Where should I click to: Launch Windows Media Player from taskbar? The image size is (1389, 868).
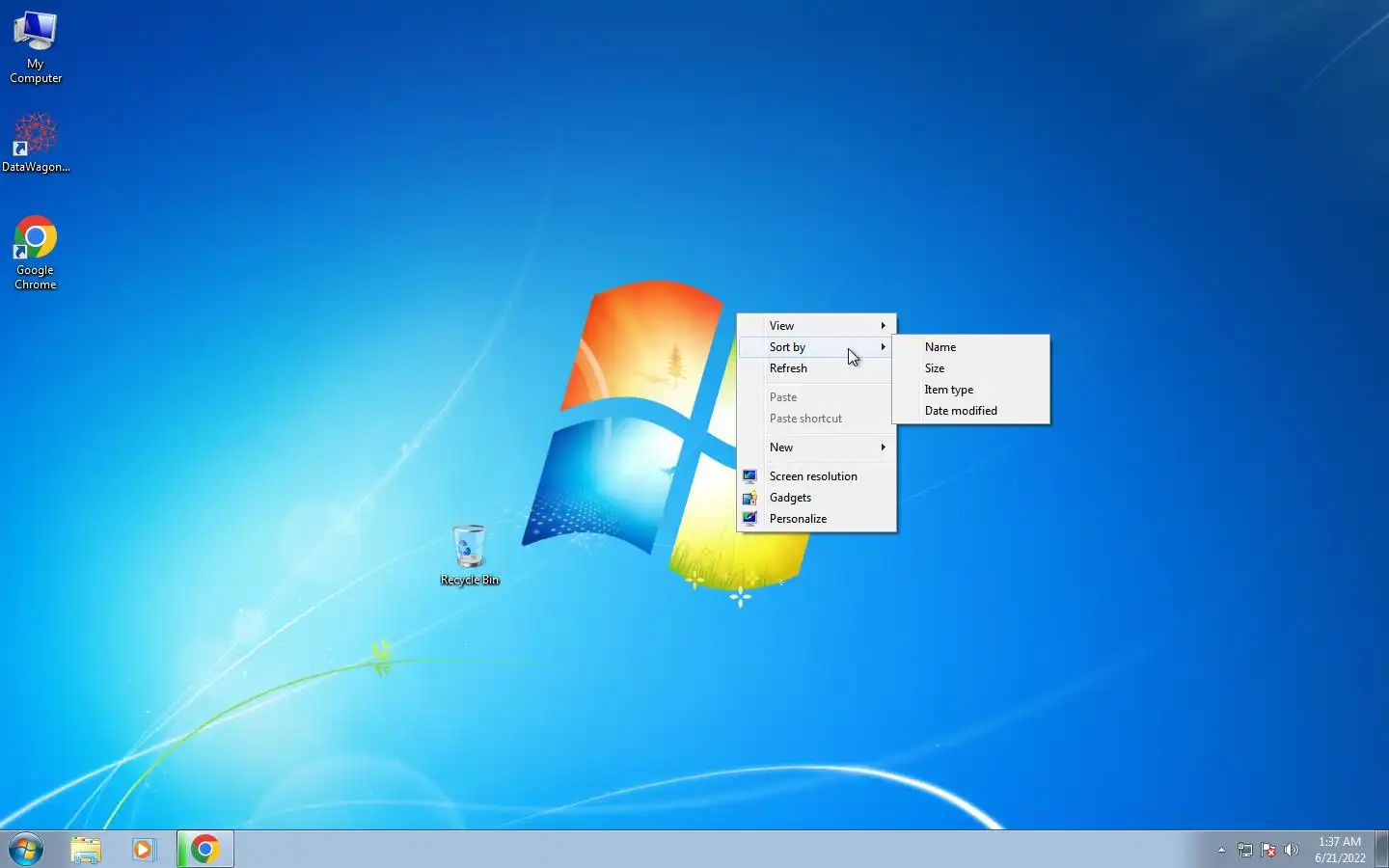[144, 850]
